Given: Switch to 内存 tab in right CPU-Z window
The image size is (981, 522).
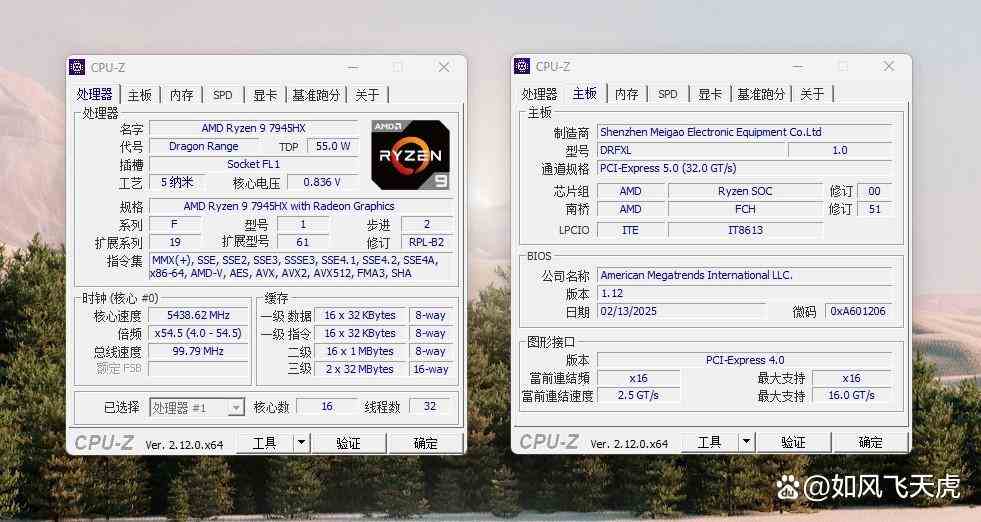Looking at the screenshot, I should coord(626,94).
